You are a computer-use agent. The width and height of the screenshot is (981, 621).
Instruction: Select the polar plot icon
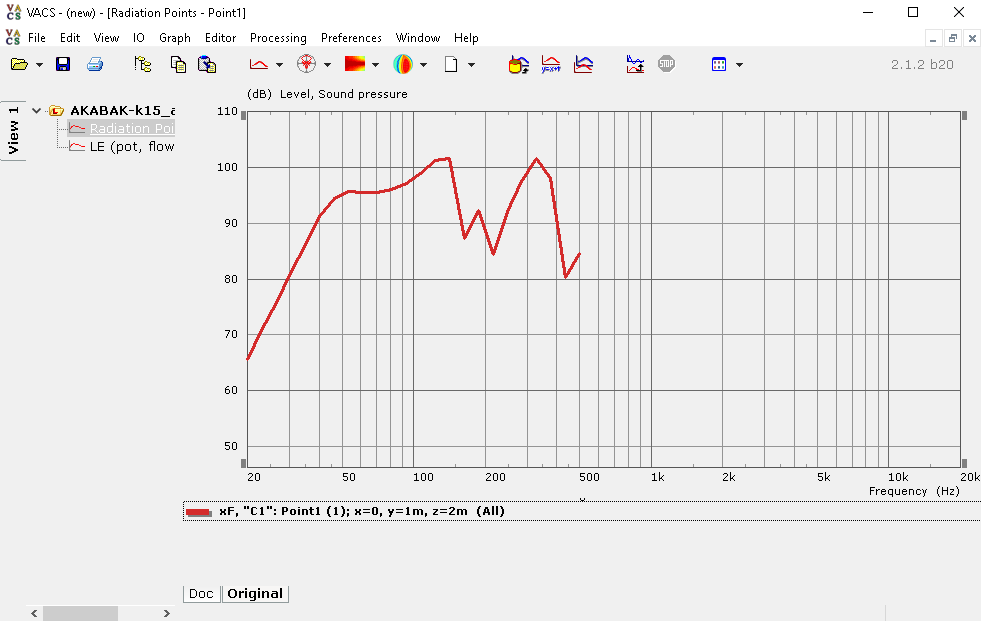[306, 64]
